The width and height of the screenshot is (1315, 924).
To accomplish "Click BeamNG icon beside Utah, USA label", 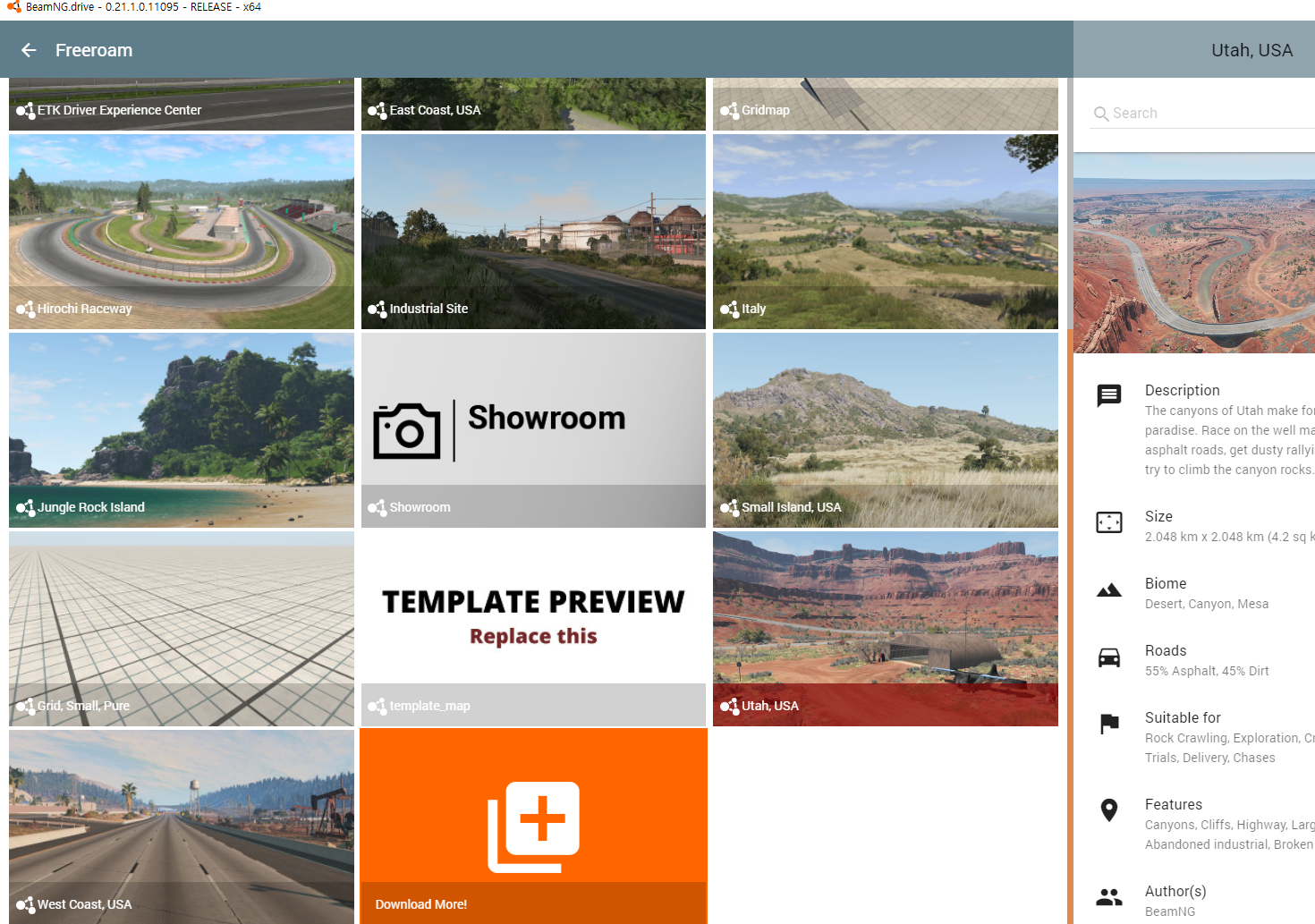I will (x=729, y=707).
